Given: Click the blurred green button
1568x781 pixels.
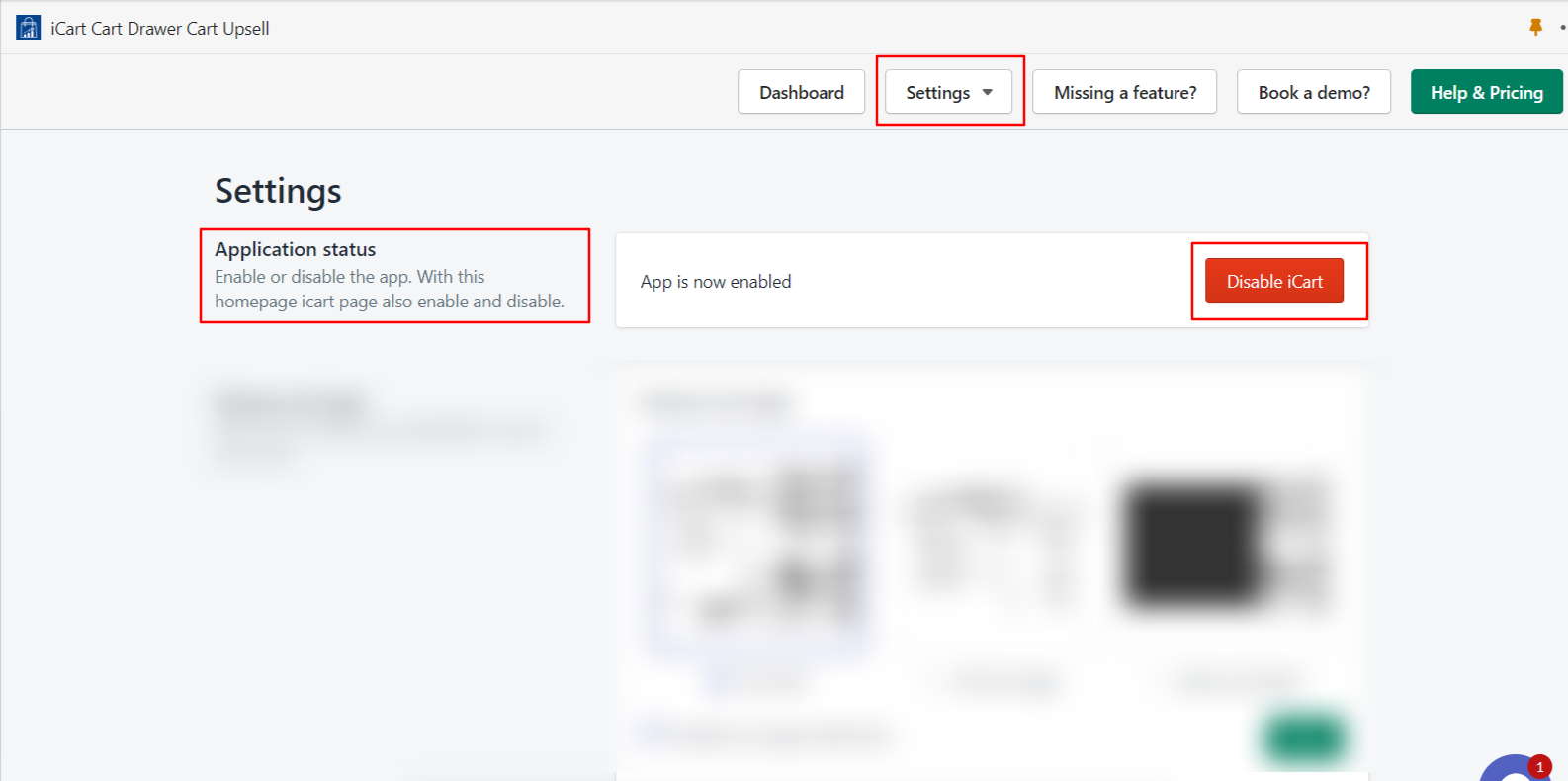Looking at the screenshot, I should coord(1305,738).
